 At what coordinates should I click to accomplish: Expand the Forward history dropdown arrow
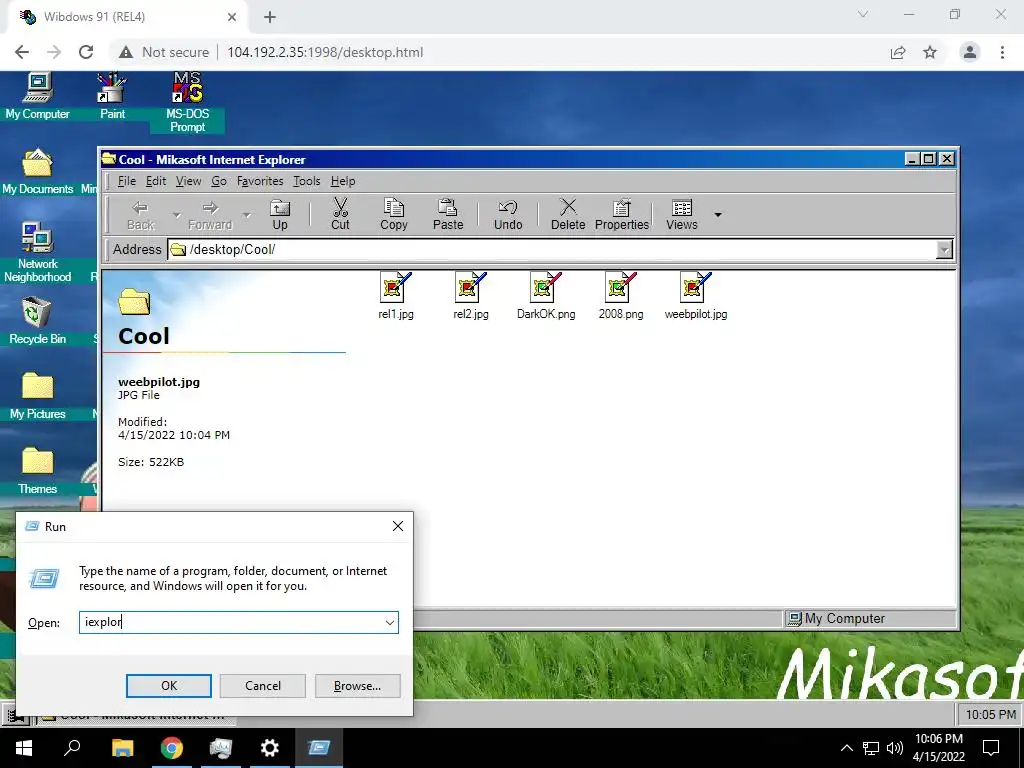[246, 215]
